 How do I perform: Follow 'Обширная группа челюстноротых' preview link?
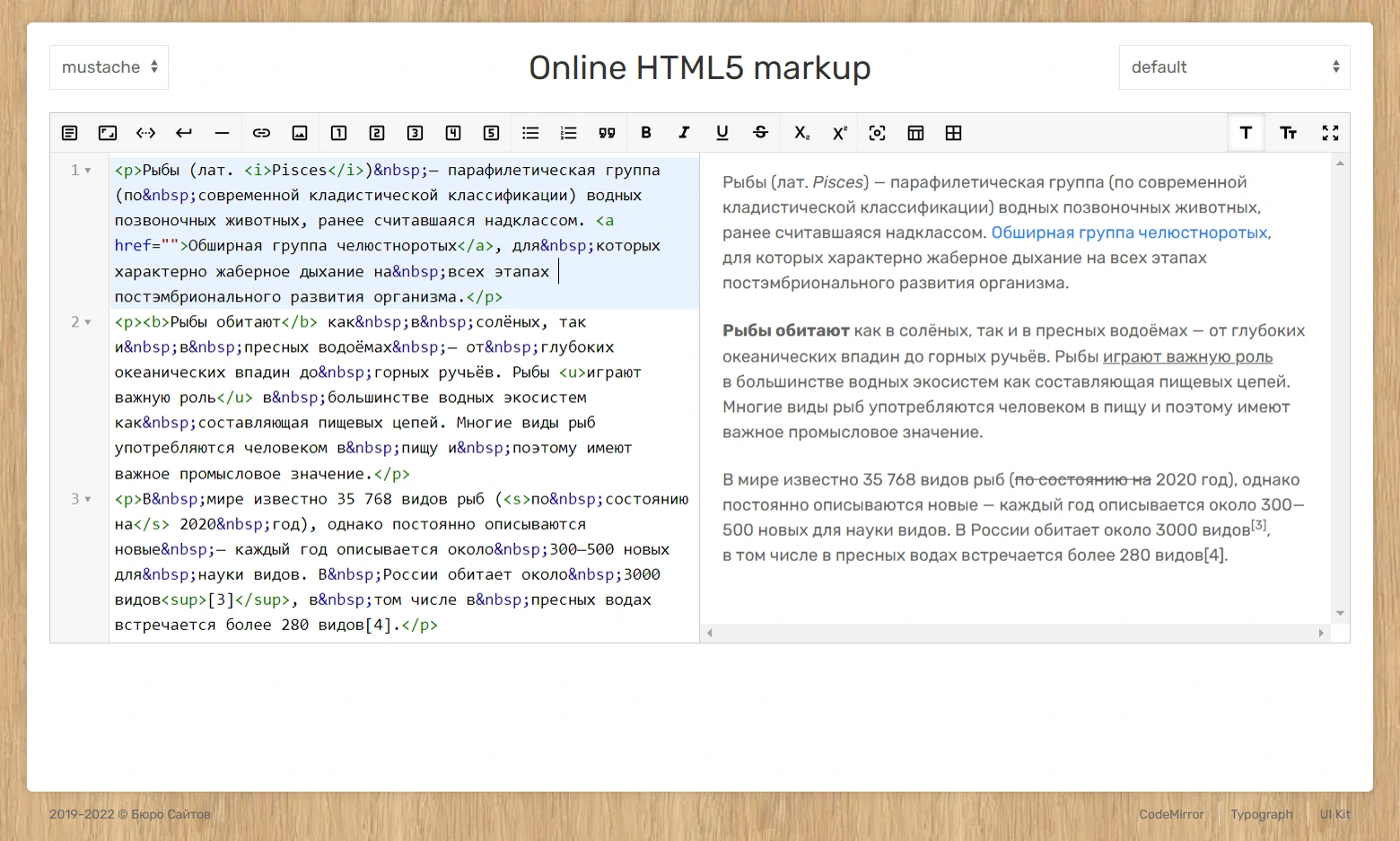tap(1129, 232)
